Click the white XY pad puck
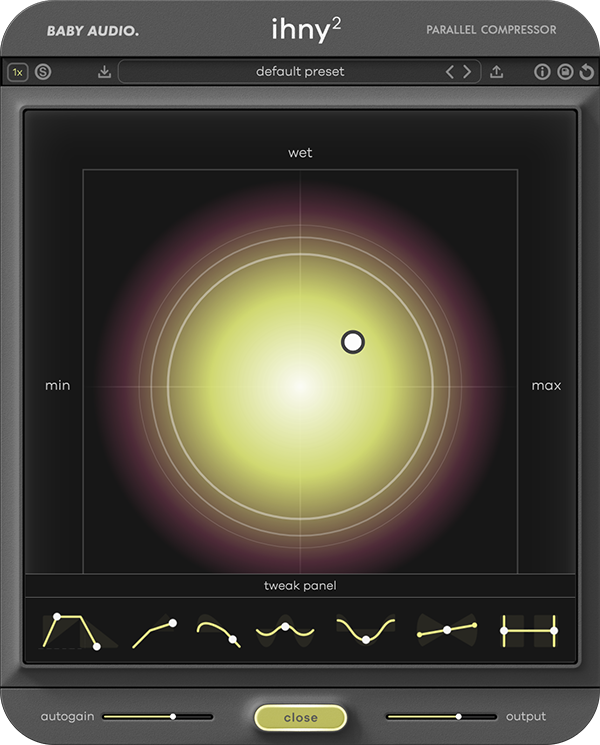This screenshot has width=600, height=745. 353,342
